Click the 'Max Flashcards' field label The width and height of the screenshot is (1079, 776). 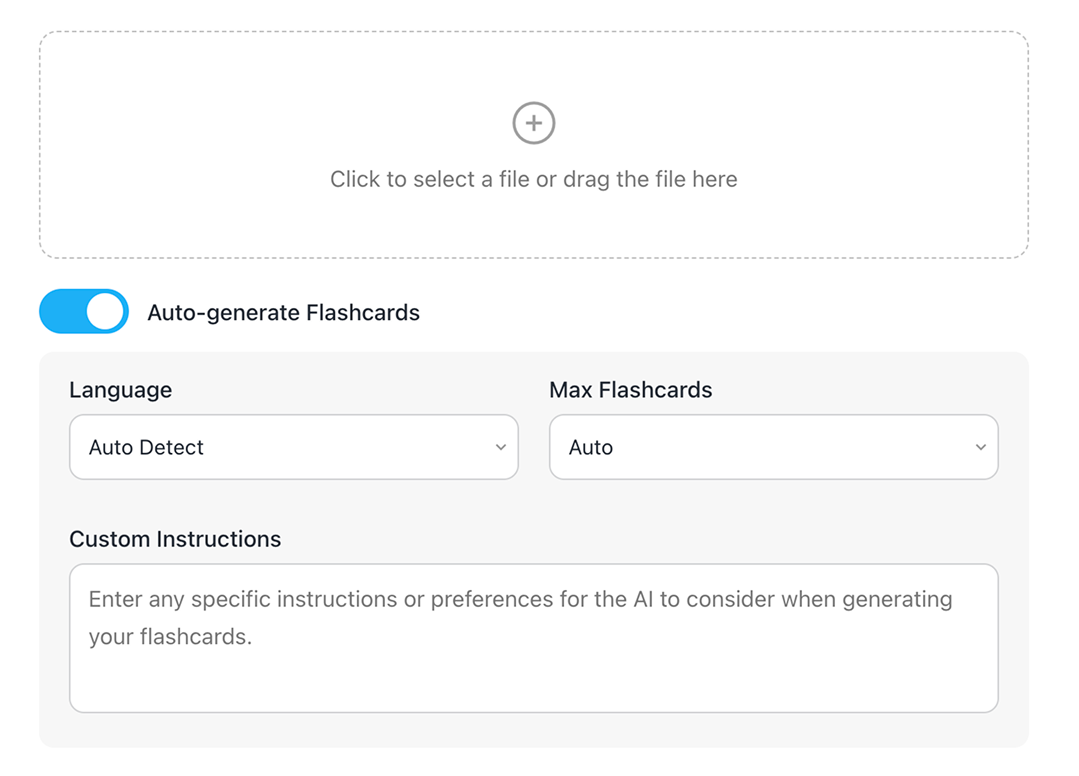click(x=630, y=390)
